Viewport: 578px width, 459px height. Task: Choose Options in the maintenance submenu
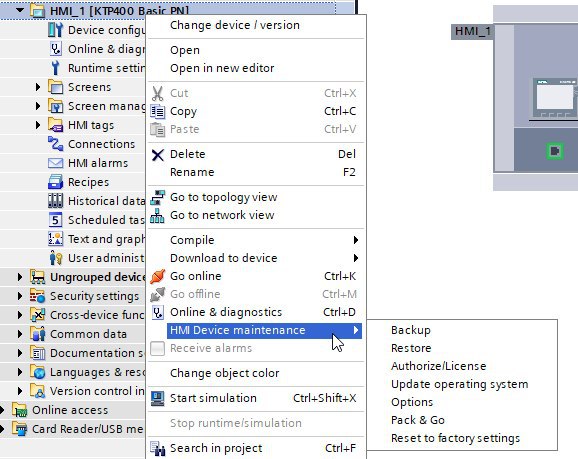(x=412, y=402)
